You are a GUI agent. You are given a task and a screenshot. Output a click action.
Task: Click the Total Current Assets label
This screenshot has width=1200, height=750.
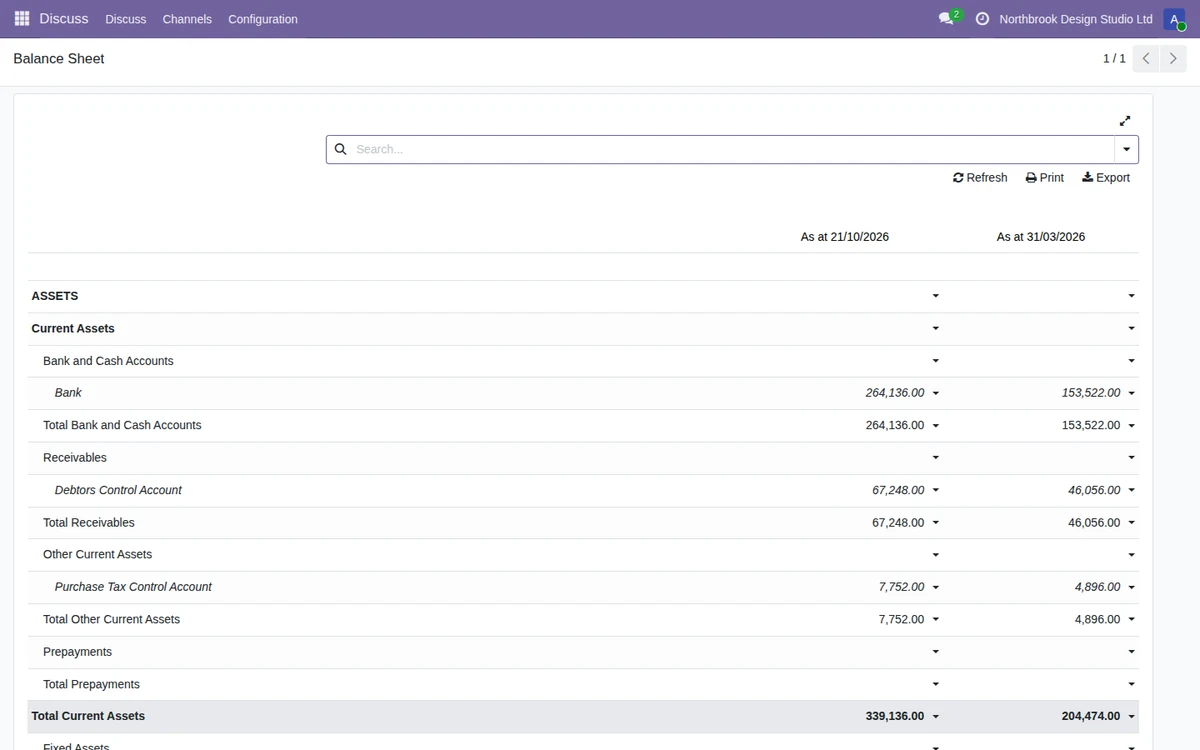[x=88, y=716]
